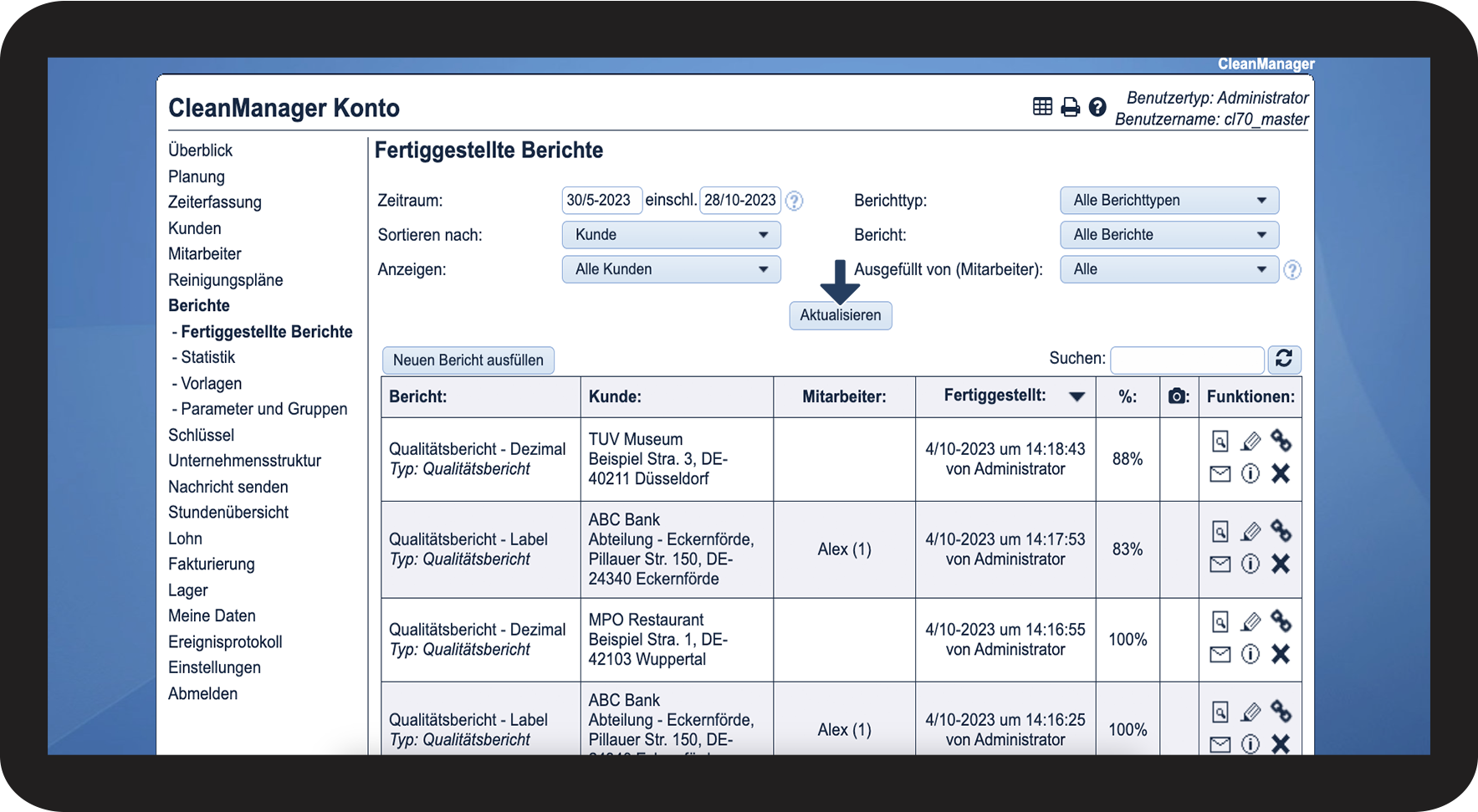1478x812 pixels.
Task: View the TUV Museum report via magnifier icon
Action: [x=1220, y=441]
